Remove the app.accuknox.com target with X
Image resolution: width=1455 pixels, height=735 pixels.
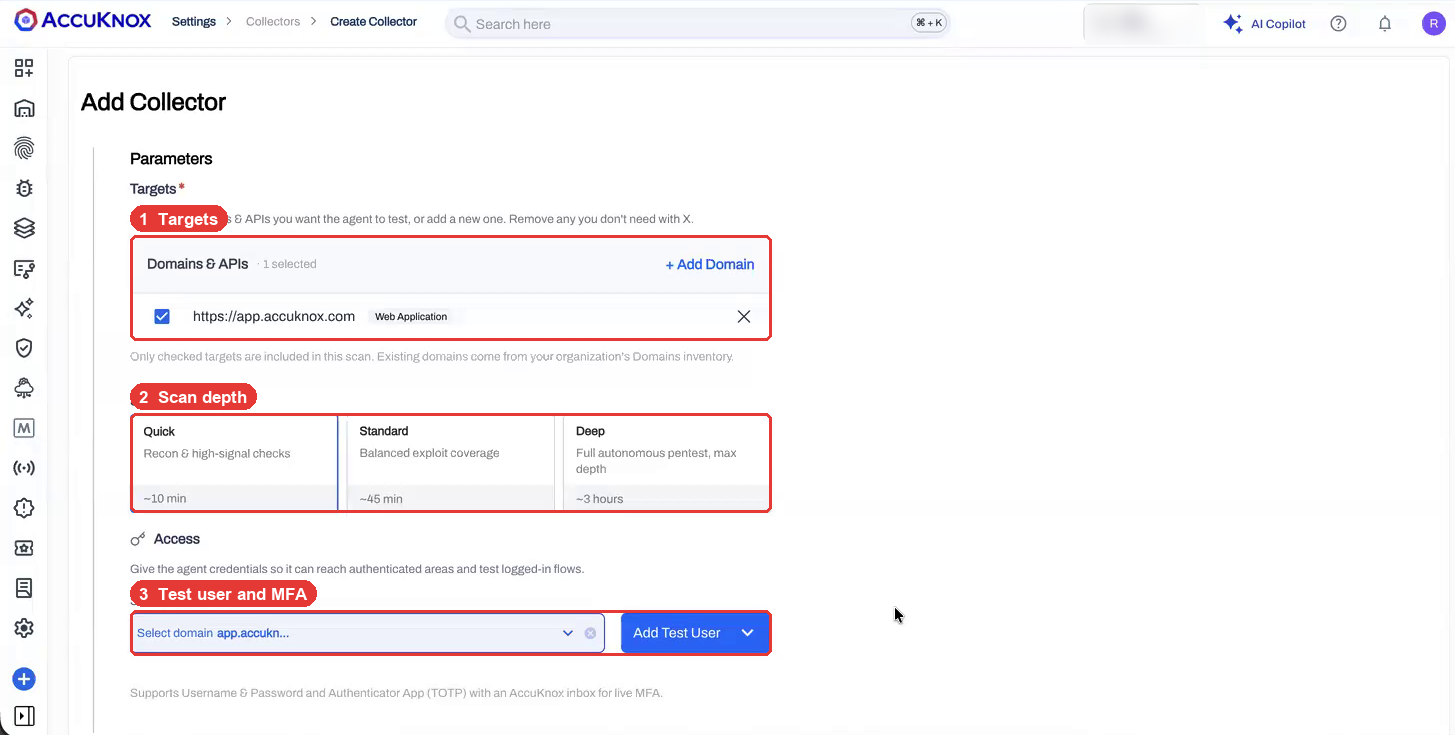click(744, 317)
